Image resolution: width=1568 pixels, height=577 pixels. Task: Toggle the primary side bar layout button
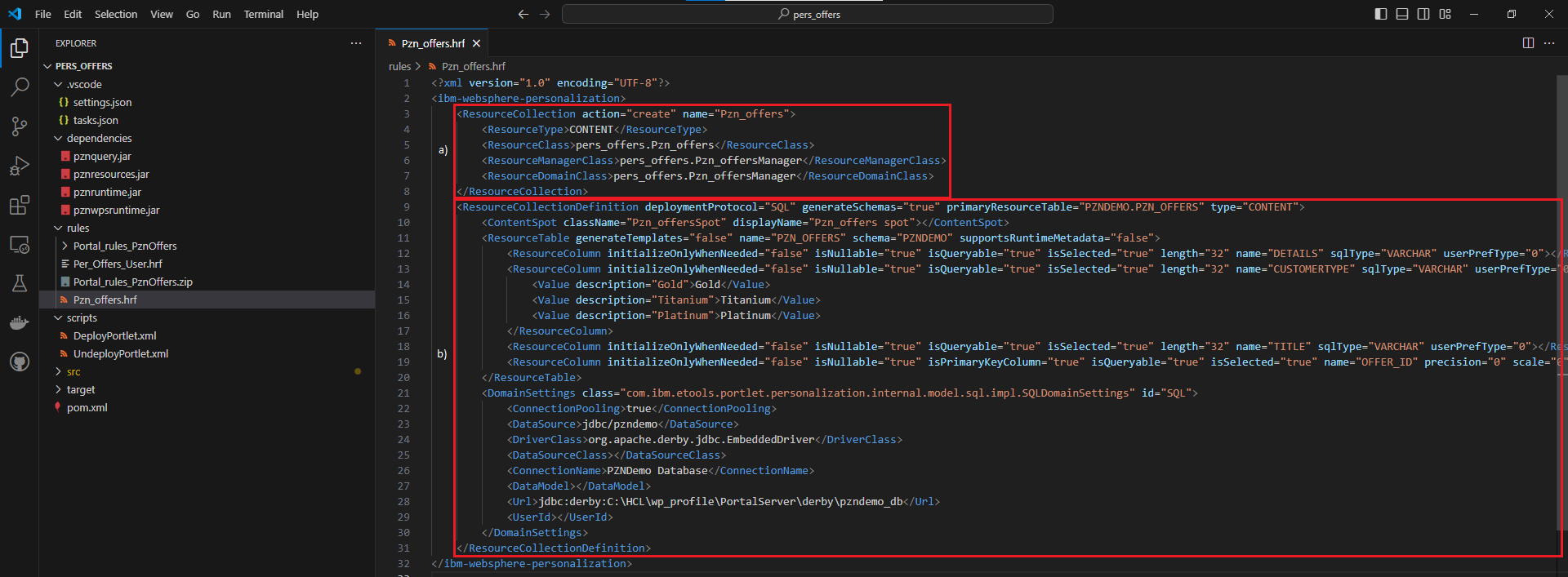pos(1381,14)
